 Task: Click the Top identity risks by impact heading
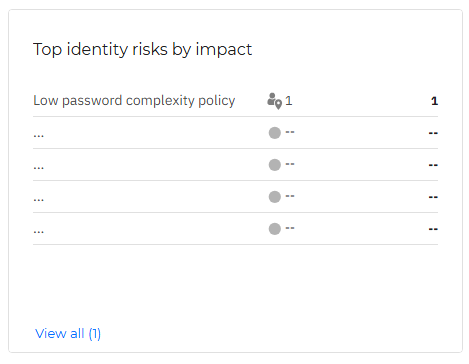click(x=142, y=50)
